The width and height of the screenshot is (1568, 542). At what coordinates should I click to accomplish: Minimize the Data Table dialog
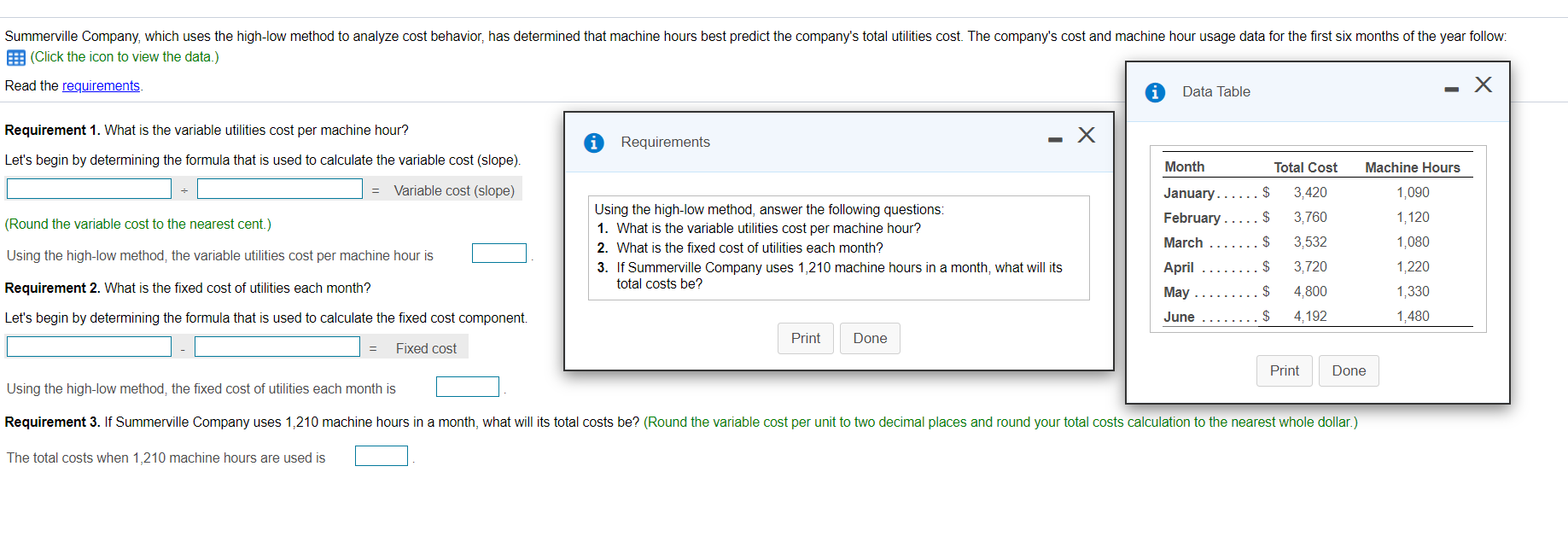[1452, 90]
